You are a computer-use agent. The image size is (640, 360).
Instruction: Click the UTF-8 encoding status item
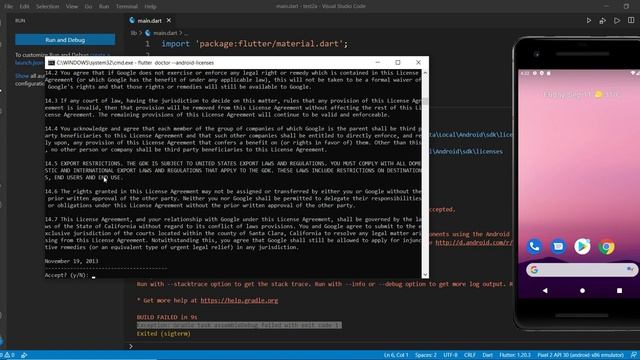tap(450, 355)
